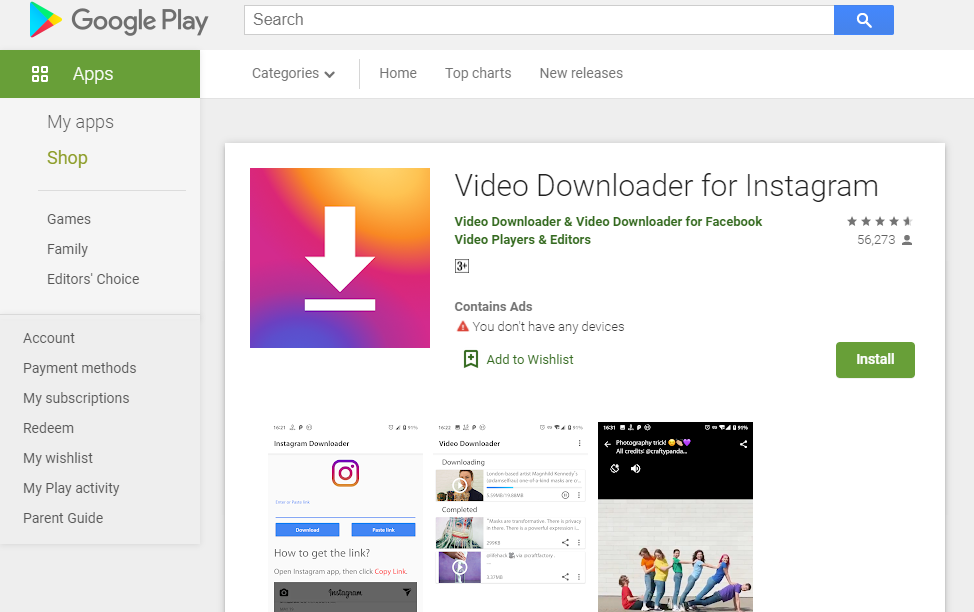The height and width of the screenshot is (612, 974).
Task: Click the red warning triangle icon
Action: 462,326
